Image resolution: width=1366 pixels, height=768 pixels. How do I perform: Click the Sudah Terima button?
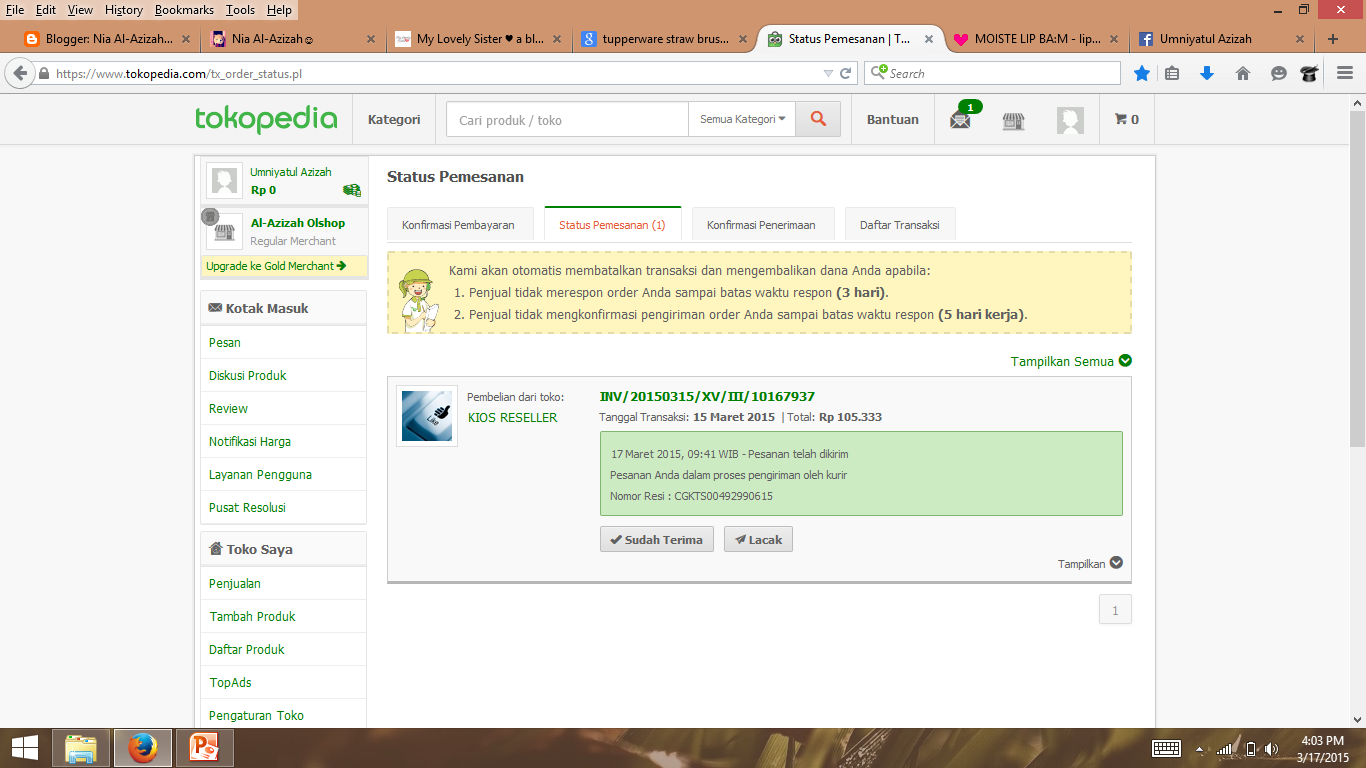click(x=657, y=540)
